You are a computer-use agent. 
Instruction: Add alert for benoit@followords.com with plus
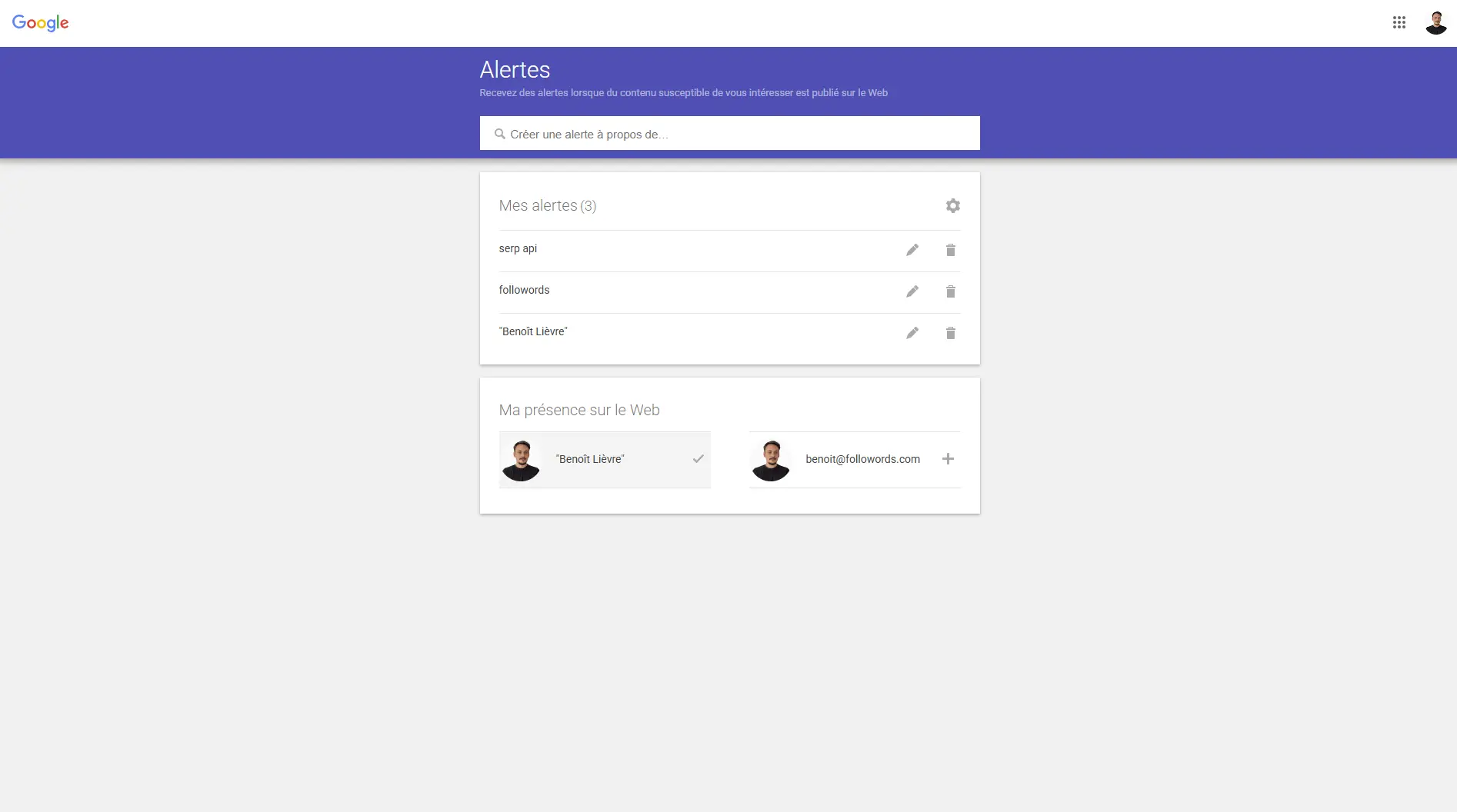tap(948, 459)
